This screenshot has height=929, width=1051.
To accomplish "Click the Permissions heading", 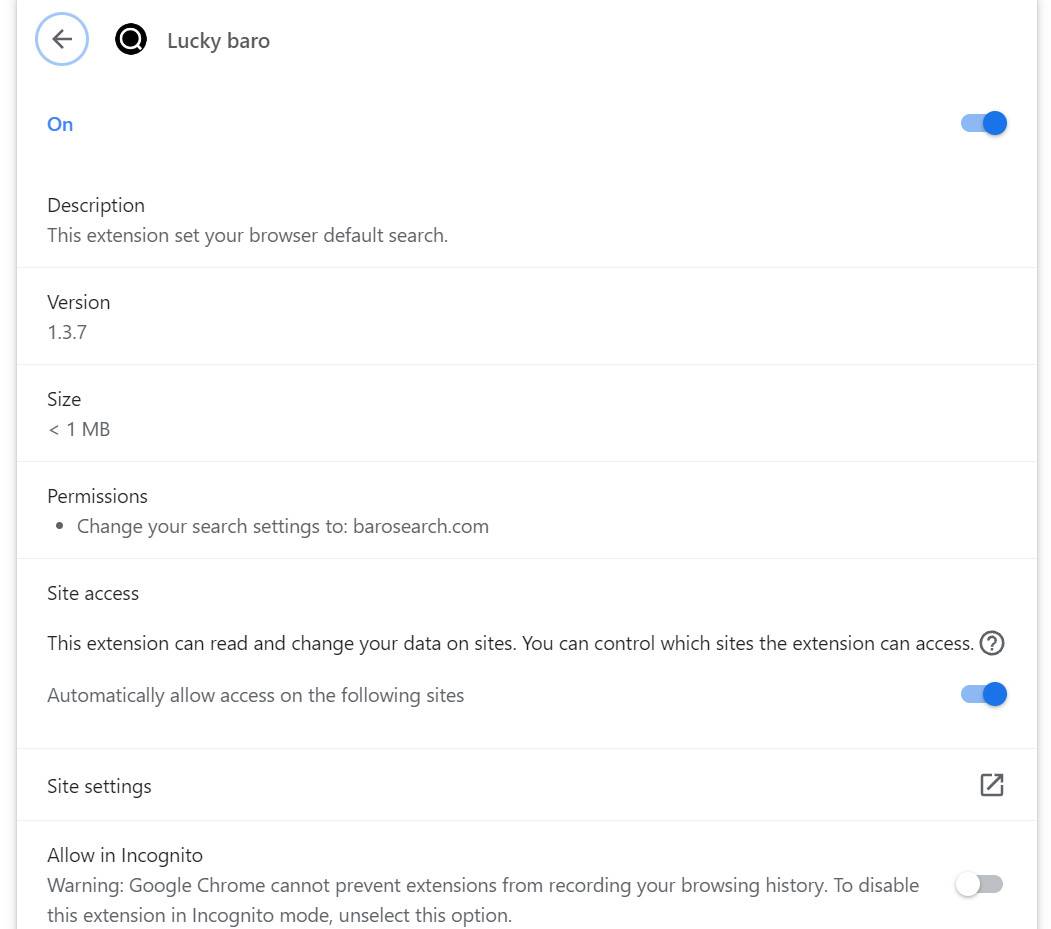I will pos(97,496).
